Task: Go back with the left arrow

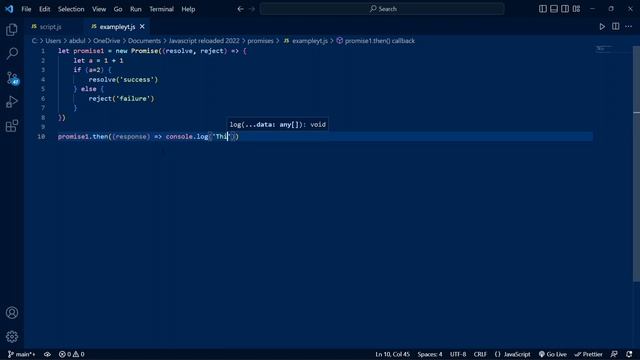Action: point(240,9)
